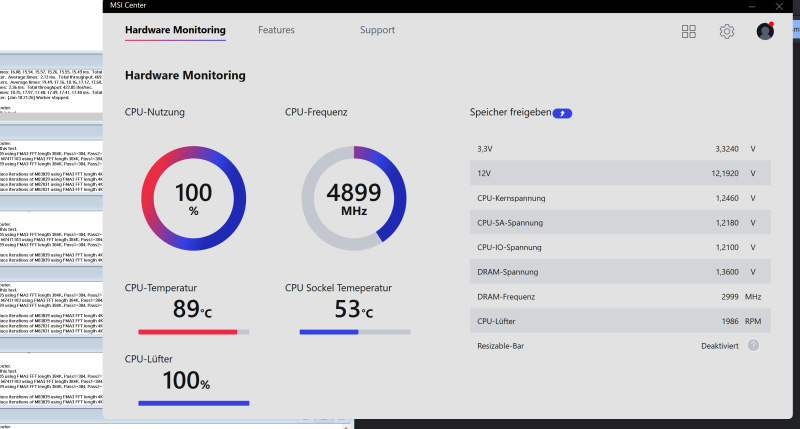
Task: Click the CPU-Frequenz 4899 MHz gauge
Action: coord(354,198)
